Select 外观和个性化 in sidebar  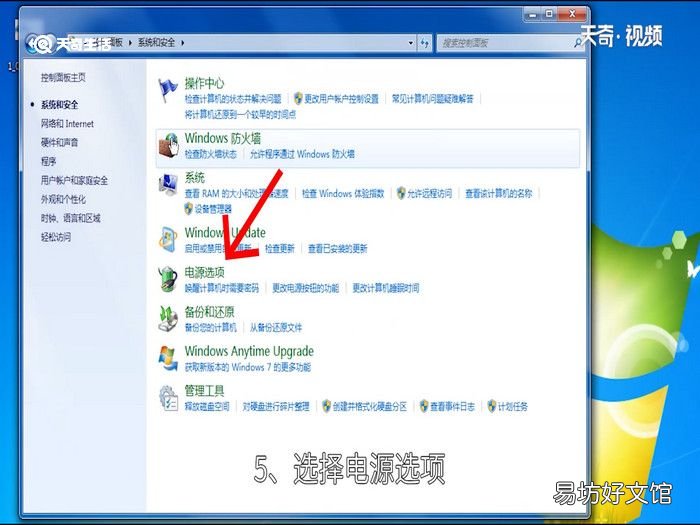click(x=63, y=199)
